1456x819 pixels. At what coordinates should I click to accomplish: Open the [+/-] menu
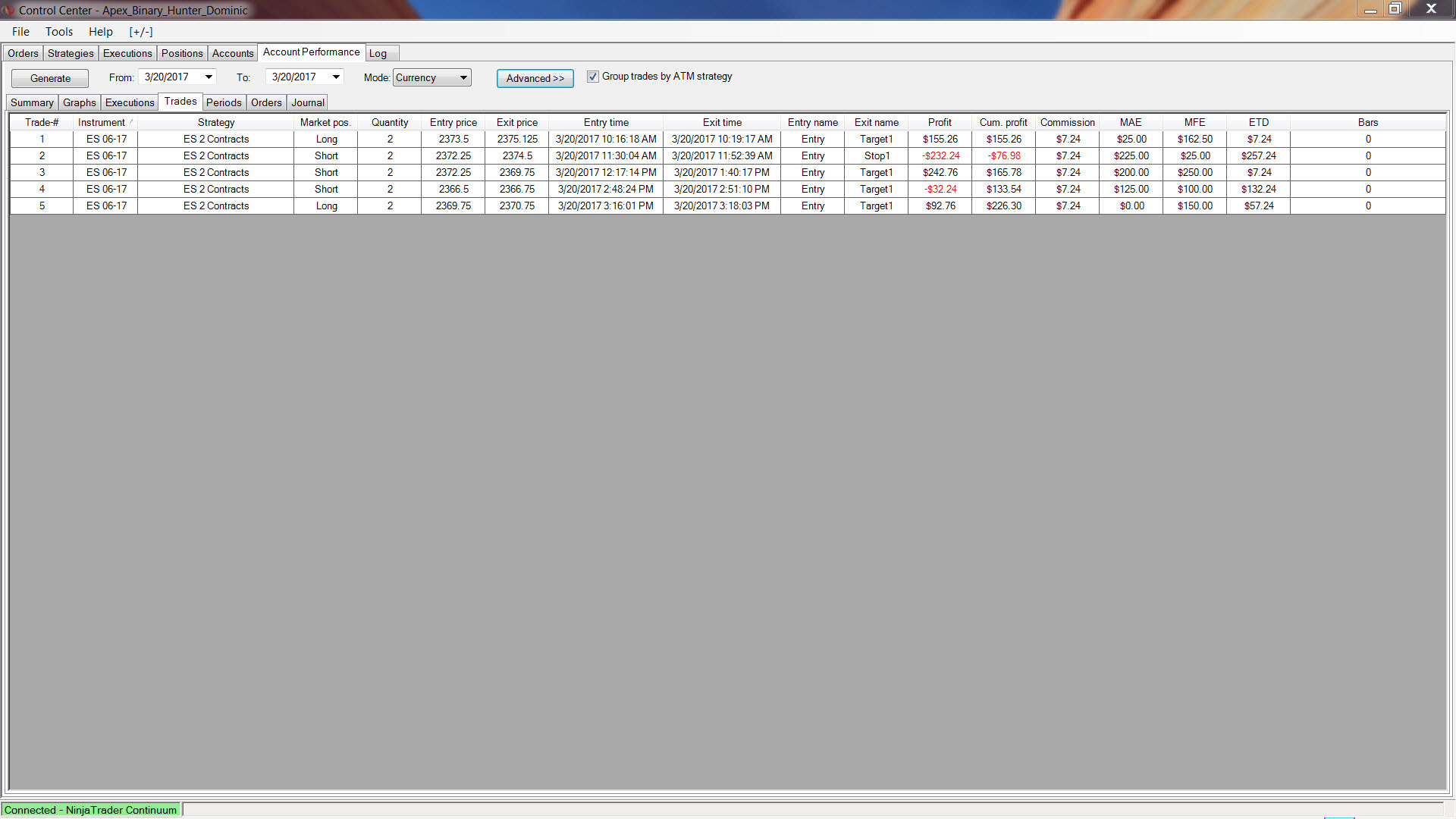tap(141, 32)
